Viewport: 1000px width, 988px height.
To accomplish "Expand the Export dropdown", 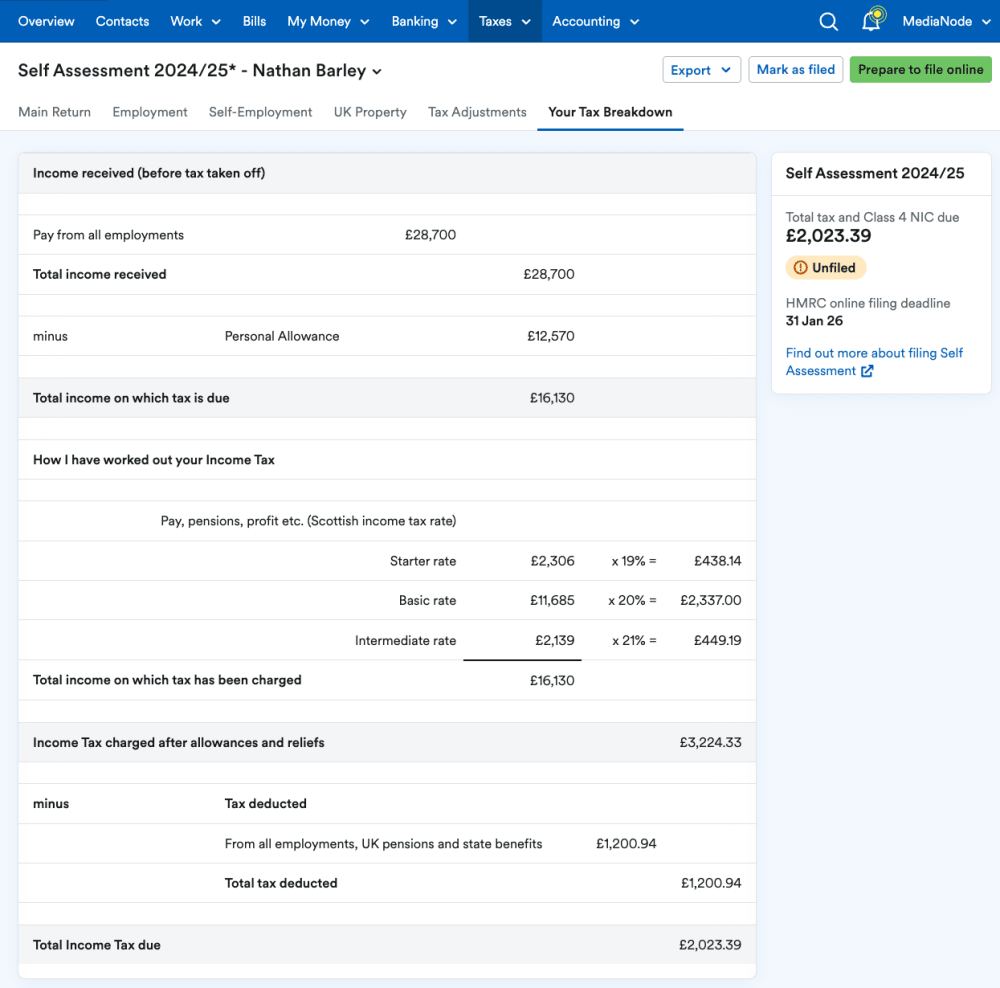I will coord(701,69).
